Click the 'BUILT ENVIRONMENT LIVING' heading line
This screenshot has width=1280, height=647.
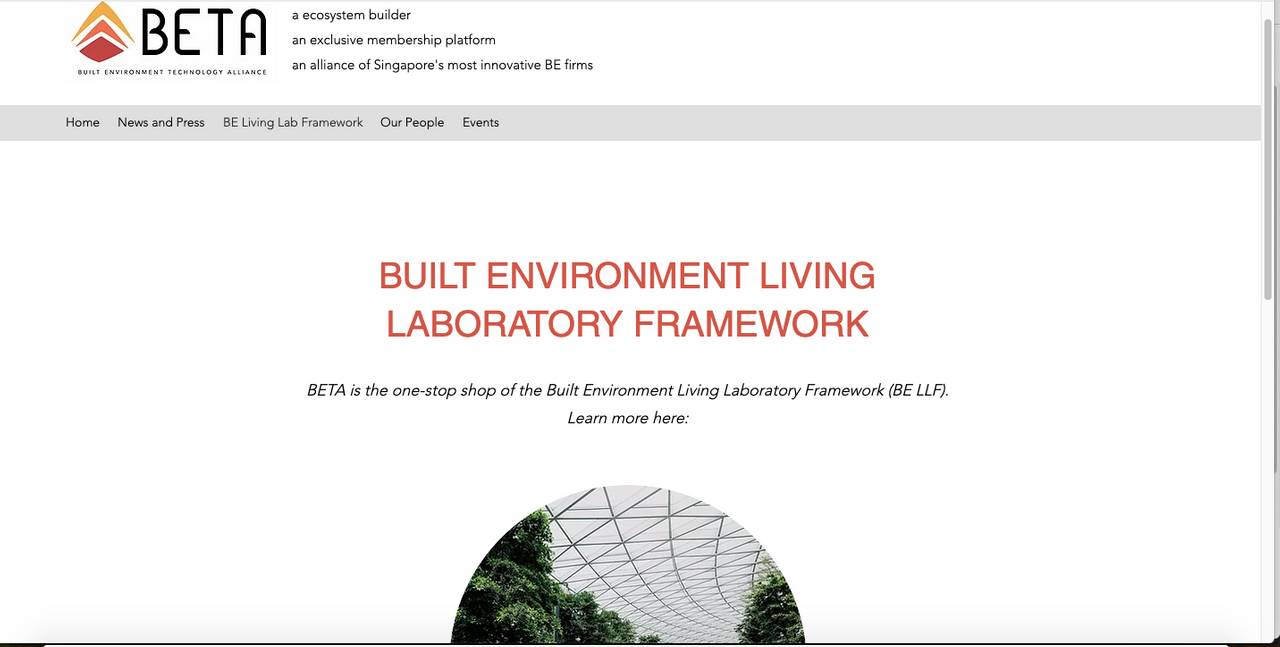627,275
